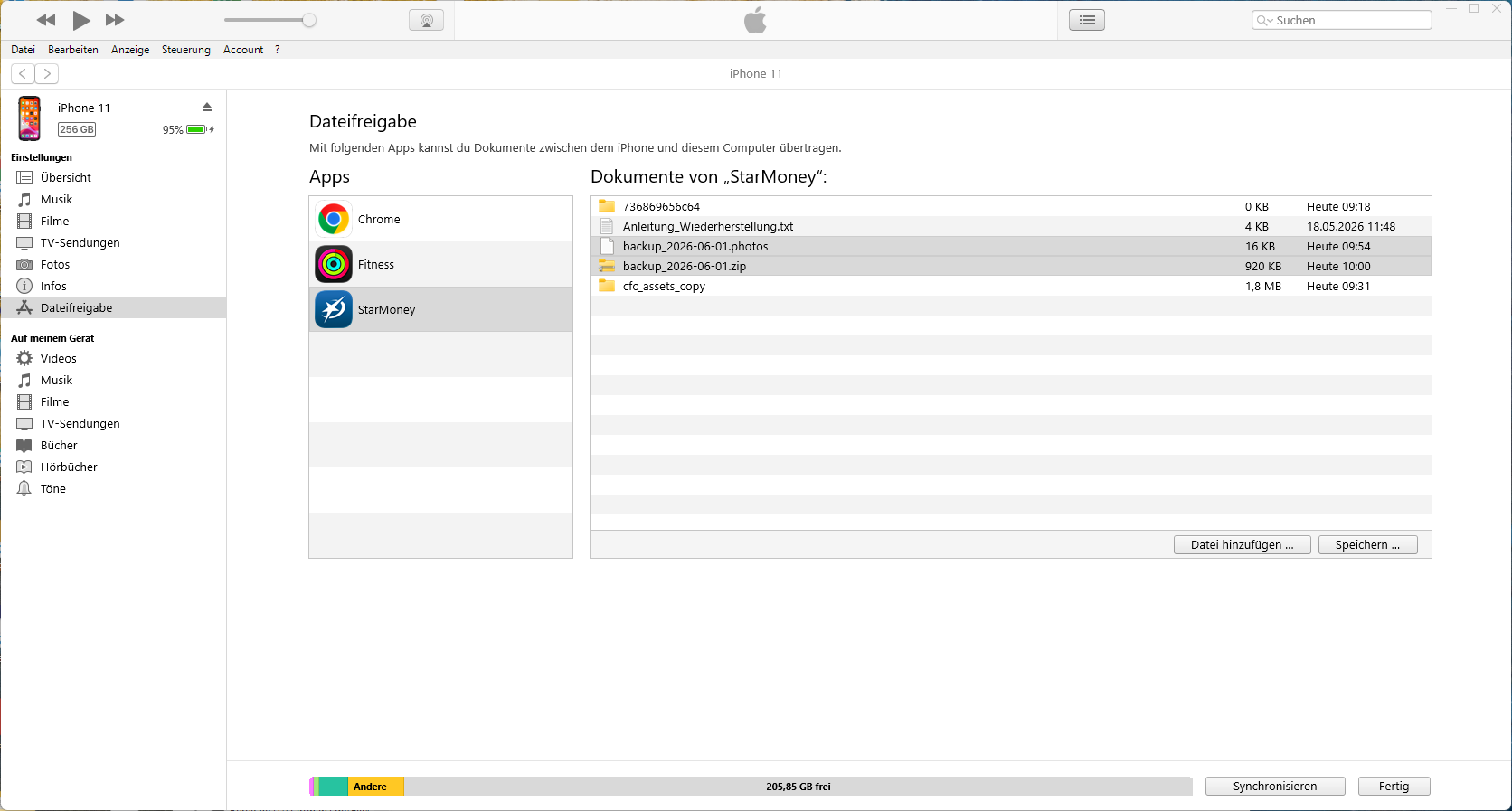Click the Andere storage segment
The height and width of the screenshot is (811, 1512).
point(376,787)
